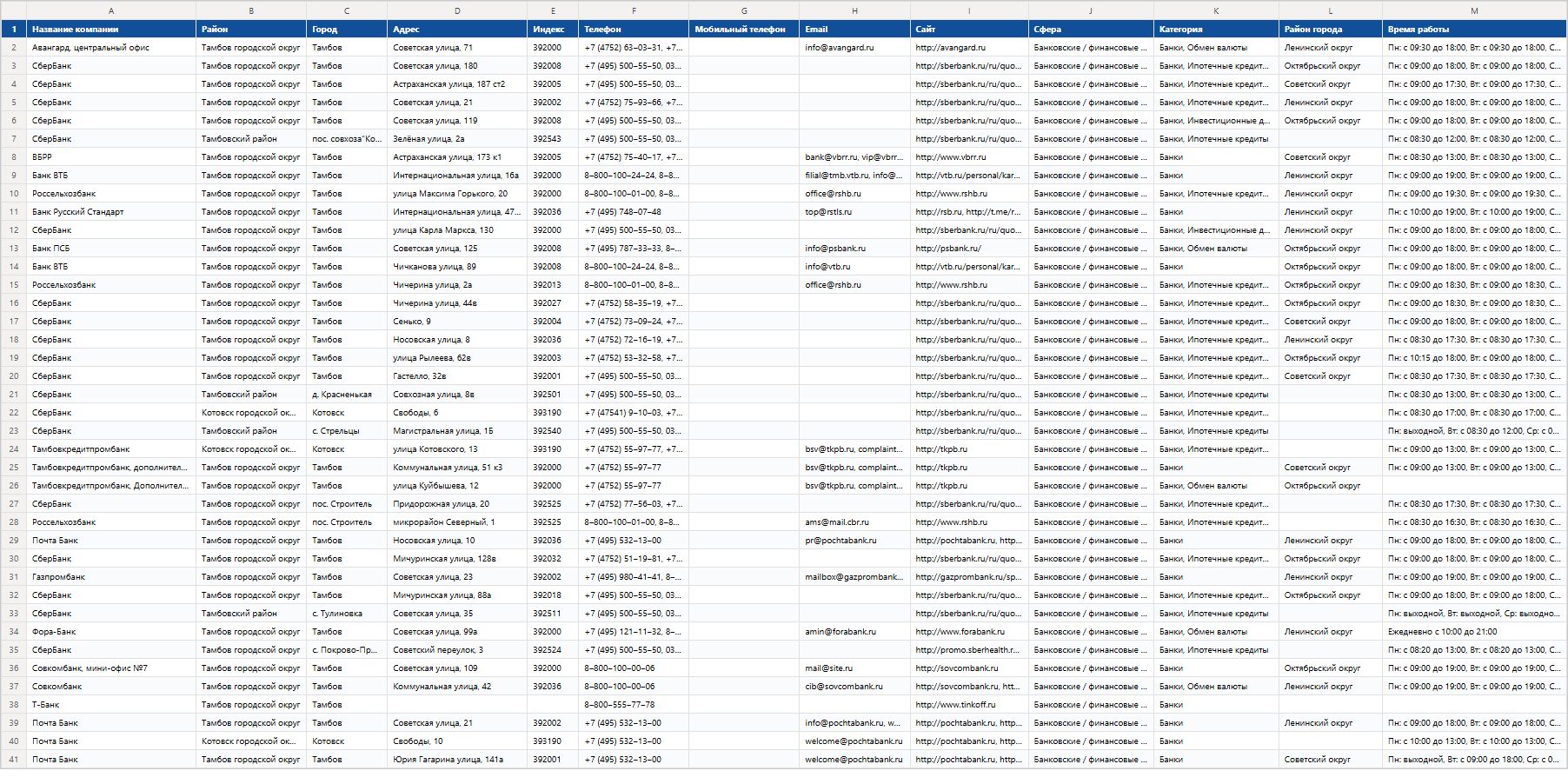Click the address "Советская улица, 71"
This screenshot has height=784, width=1568.
coord(457,48)
